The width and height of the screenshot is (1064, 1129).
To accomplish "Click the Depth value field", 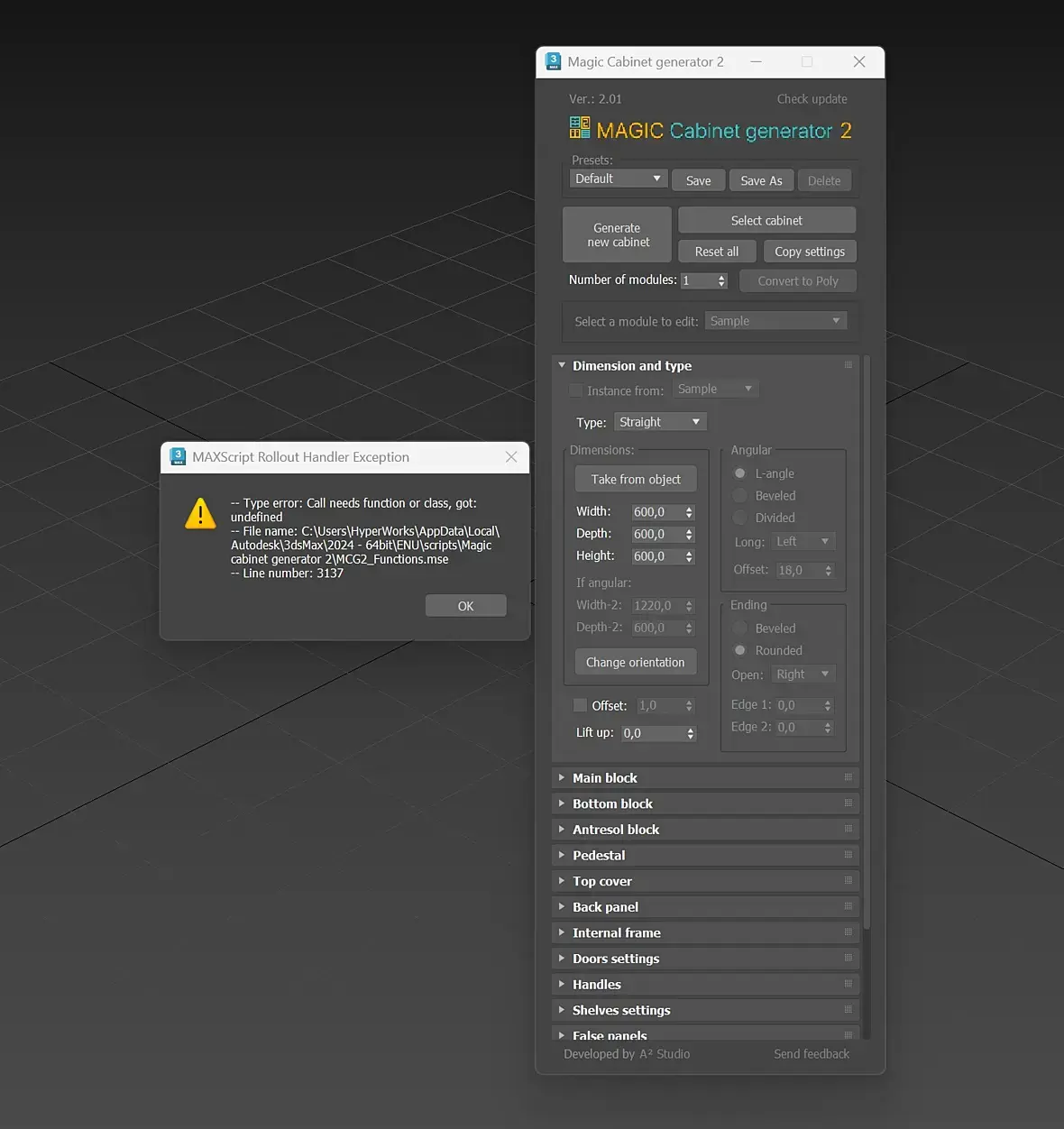I will [x=656, y=534].
